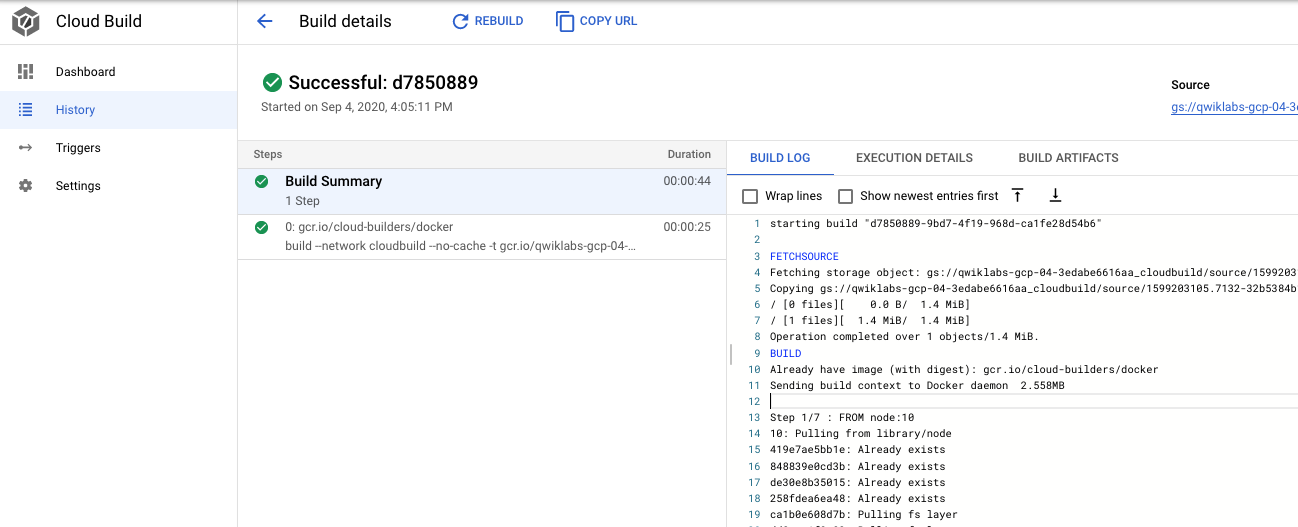The width and height of the screenshot is (1298, 527).
Task: Click the 'Started on Sep 4, 2020' timestamp
Action: tap(356, 106)
